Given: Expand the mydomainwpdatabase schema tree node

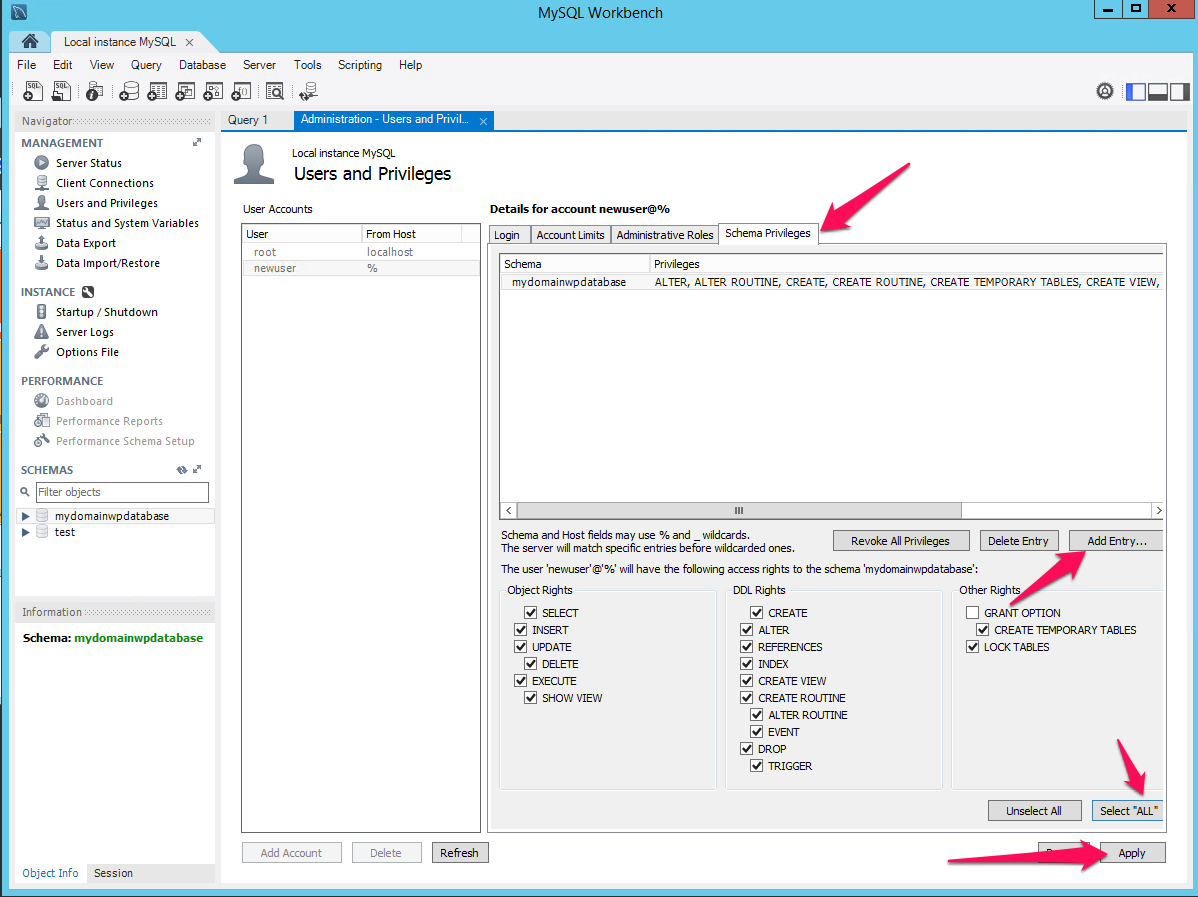Looking at the screenshot, I should pyautogui.click(x=26, y=517).
